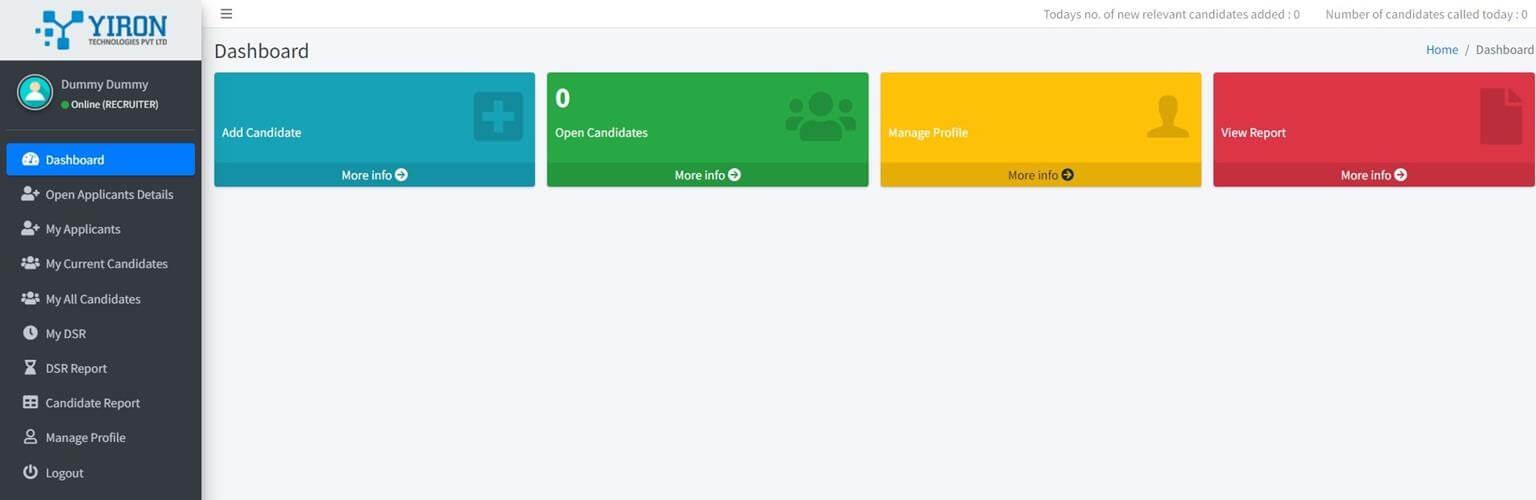The height and width of the screenshot is (500, 1536).
Task: Click the group icon on Open Candidates card
Action: point(820,117)
